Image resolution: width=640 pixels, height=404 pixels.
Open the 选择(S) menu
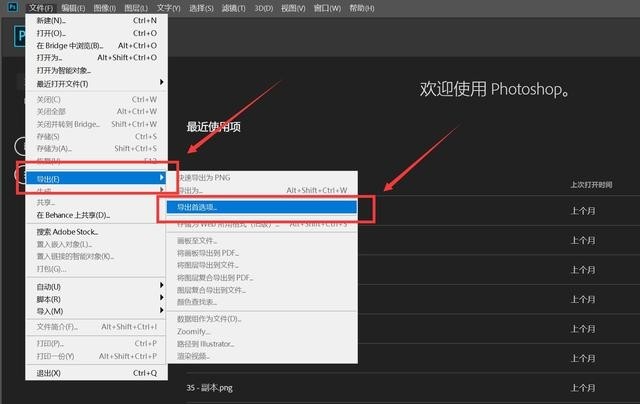201,8
